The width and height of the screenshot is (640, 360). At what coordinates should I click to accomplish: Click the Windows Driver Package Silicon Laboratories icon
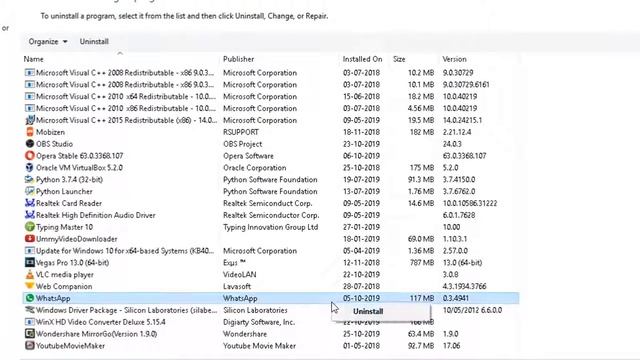point(29,310)
